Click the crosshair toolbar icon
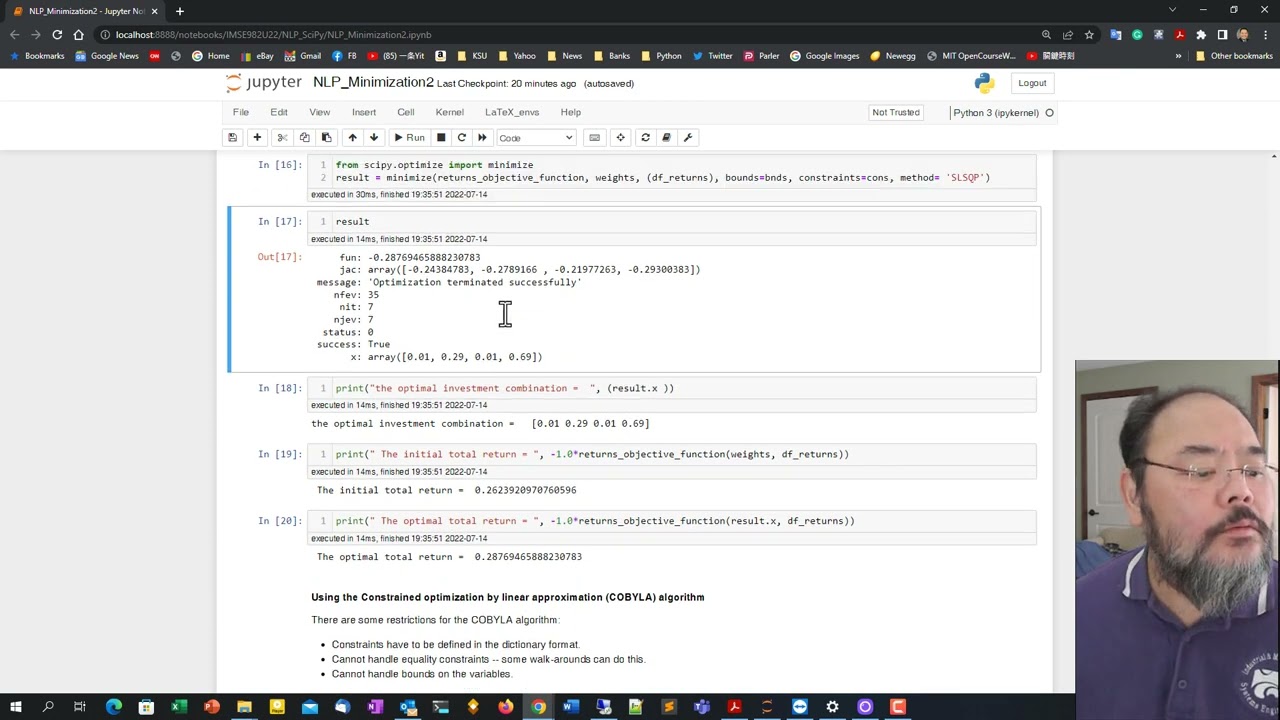The image size is (1280, 720). coord(620,138)
